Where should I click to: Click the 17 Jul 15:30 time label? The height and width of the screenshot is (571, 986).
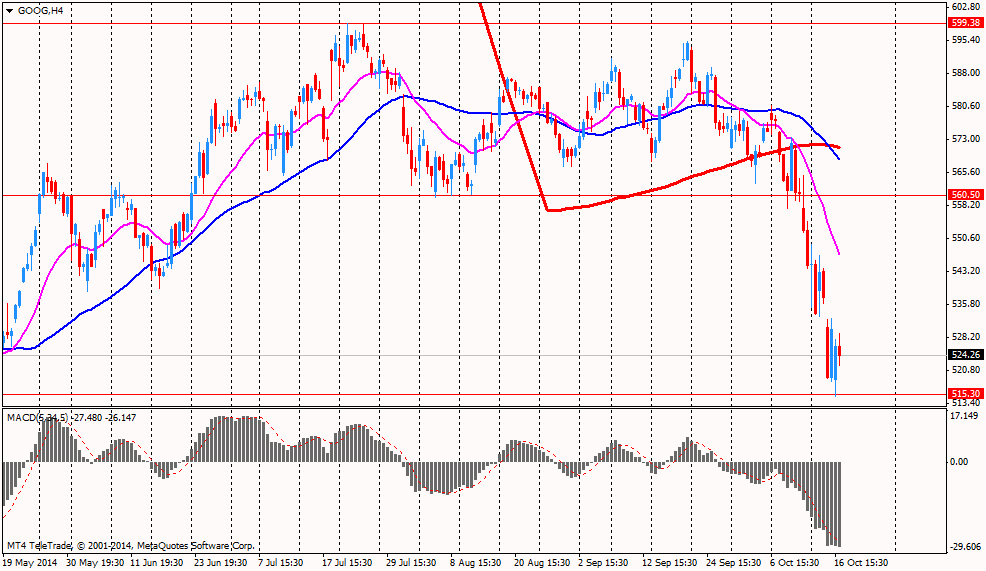click(x=347, y=562)
